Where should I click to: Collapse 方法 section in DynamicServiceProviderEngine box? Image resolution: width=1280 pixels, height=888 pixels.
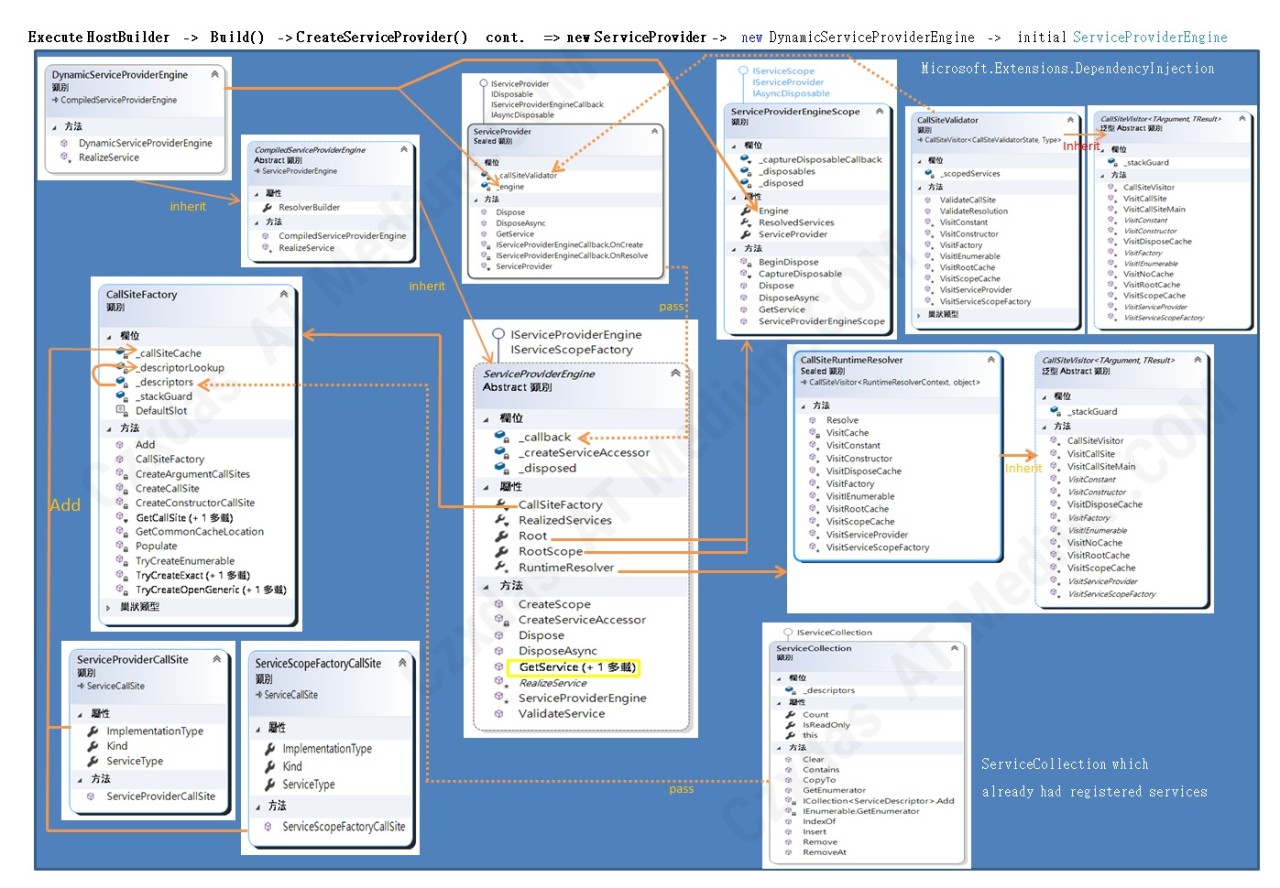(x=54, y=127)
